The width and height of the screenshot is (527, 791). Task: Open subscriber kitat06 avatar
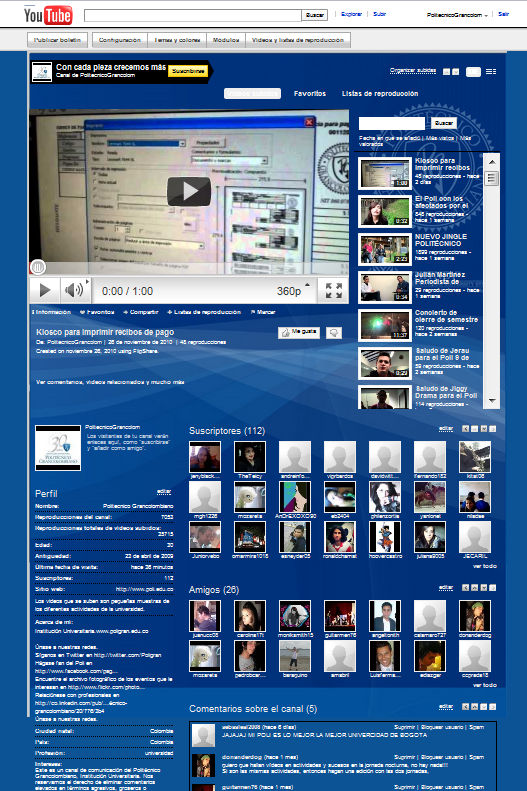click(475, 457)
